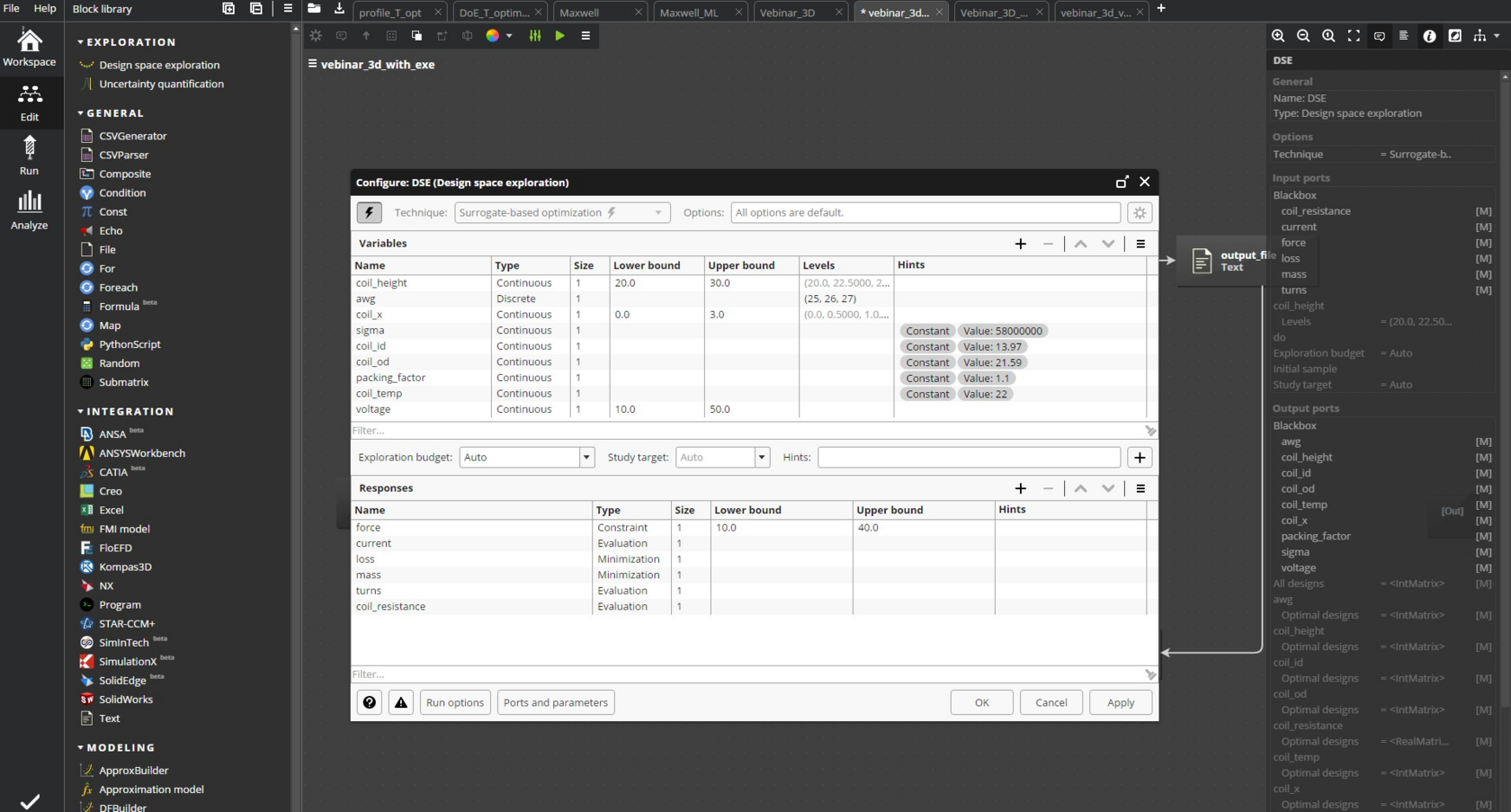Viewport: 1511px width, 812px height.
Task: Open the Technique dropdown
Action: point(561,213)
